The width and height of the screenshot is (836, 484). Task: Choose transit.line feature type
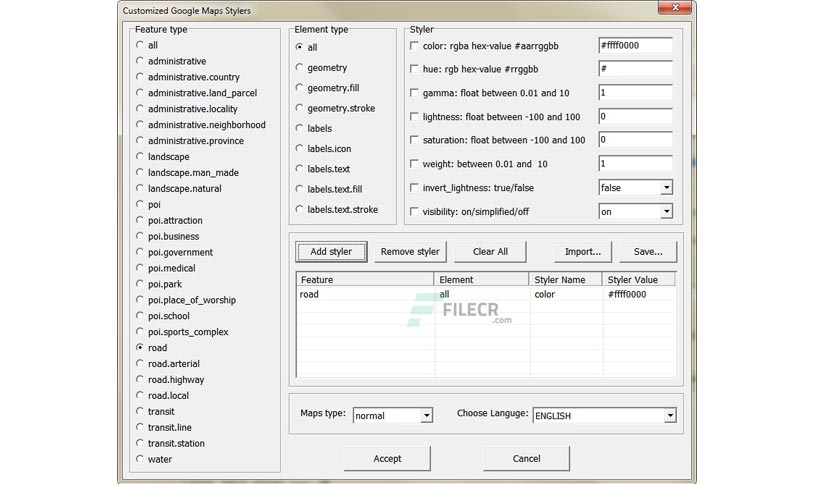pyautogui.click(x=140, y=427)
